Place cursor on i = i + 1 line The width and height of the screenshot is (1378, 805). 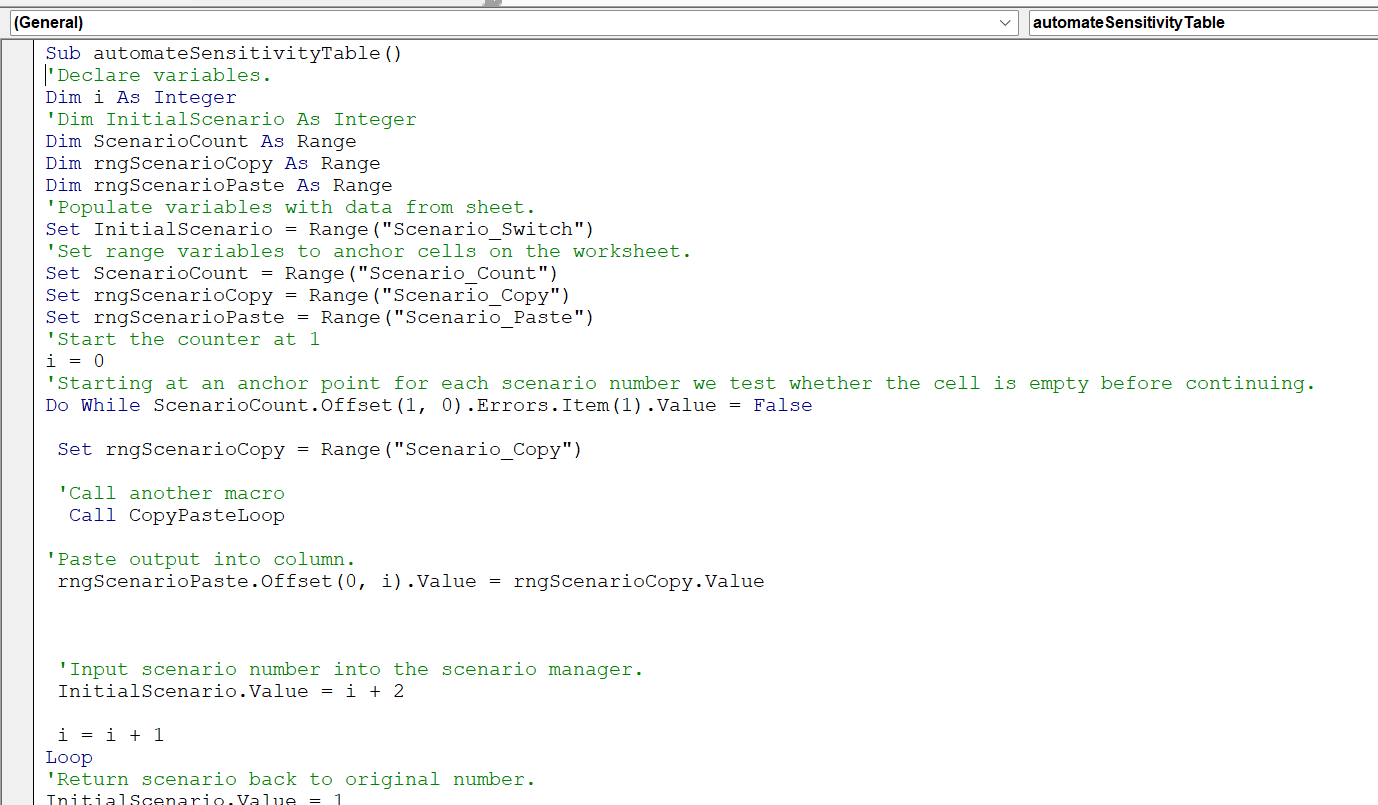[x=111, y=735]
